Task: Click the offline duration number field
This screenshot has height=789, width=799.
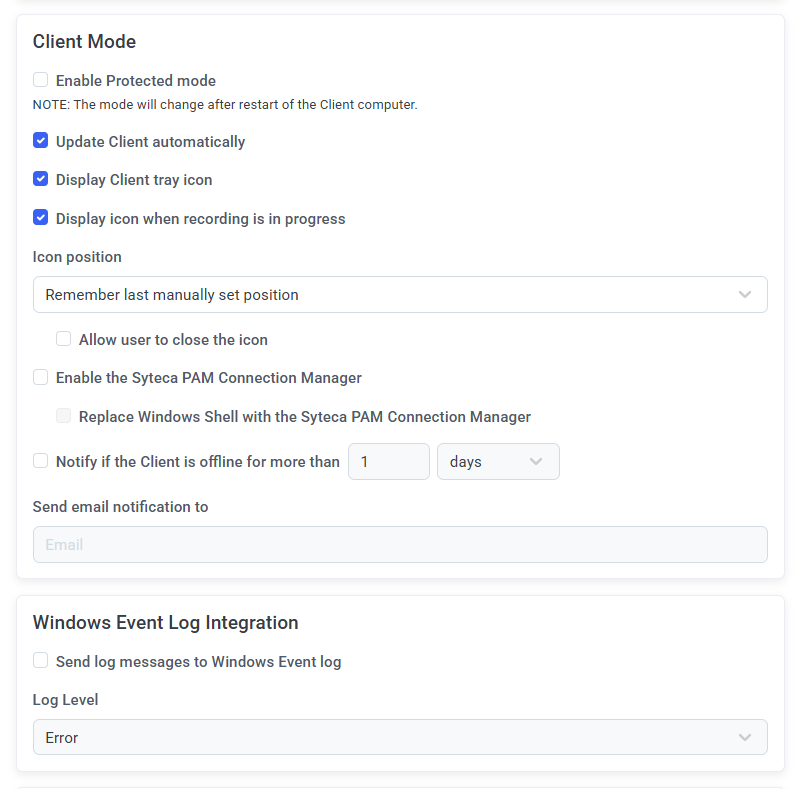Action: coord(388,462)
